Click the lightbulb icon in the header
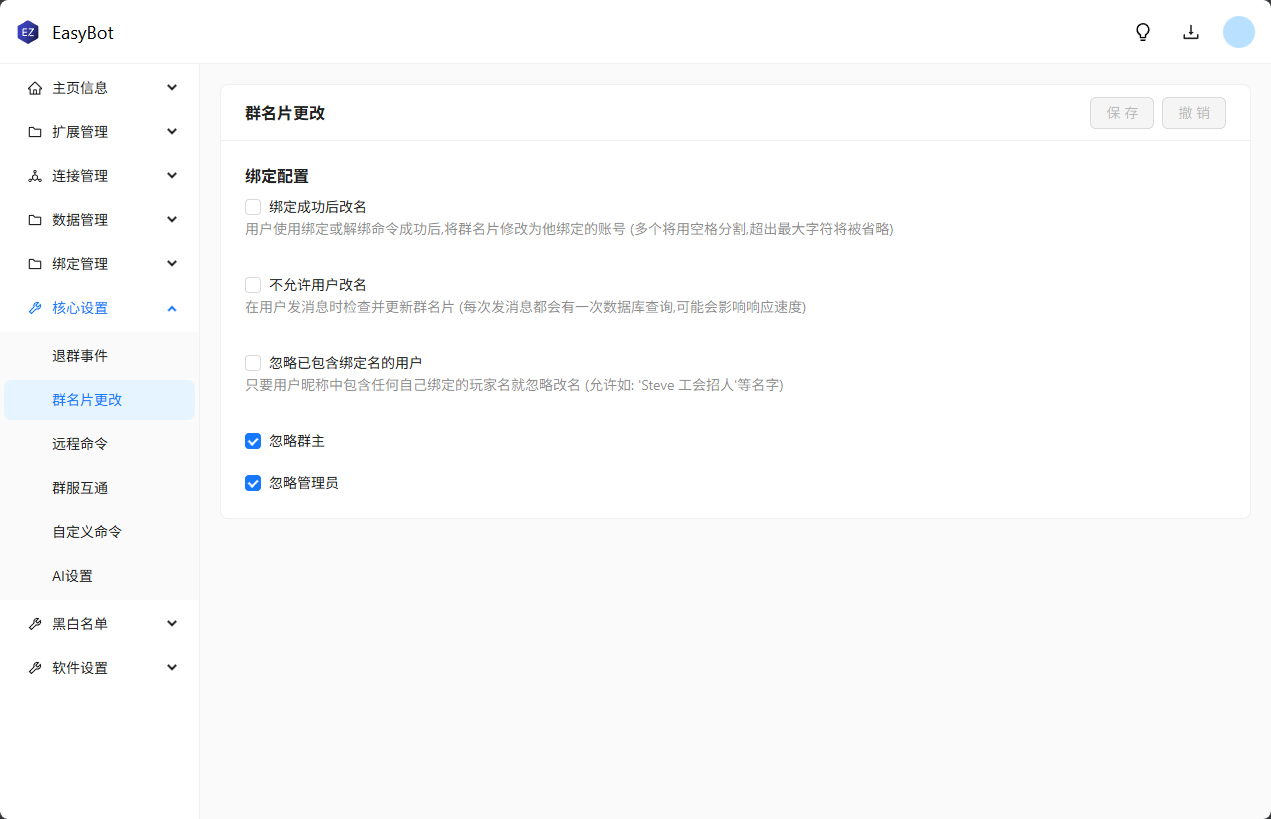Viewport: 1271px width, 819px height. click(1143, 32)
